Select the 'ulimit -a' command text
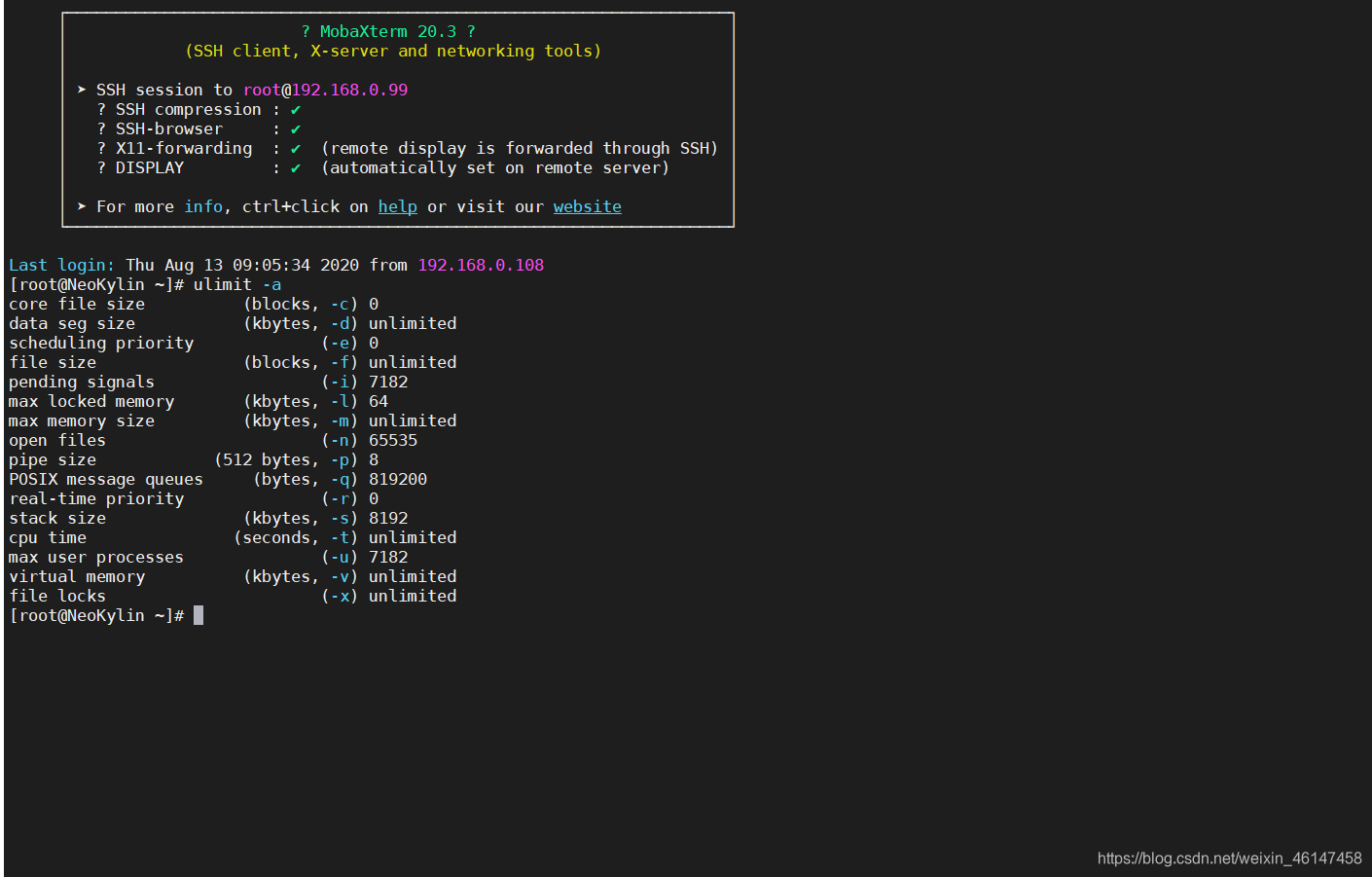 tap(237, 284)
